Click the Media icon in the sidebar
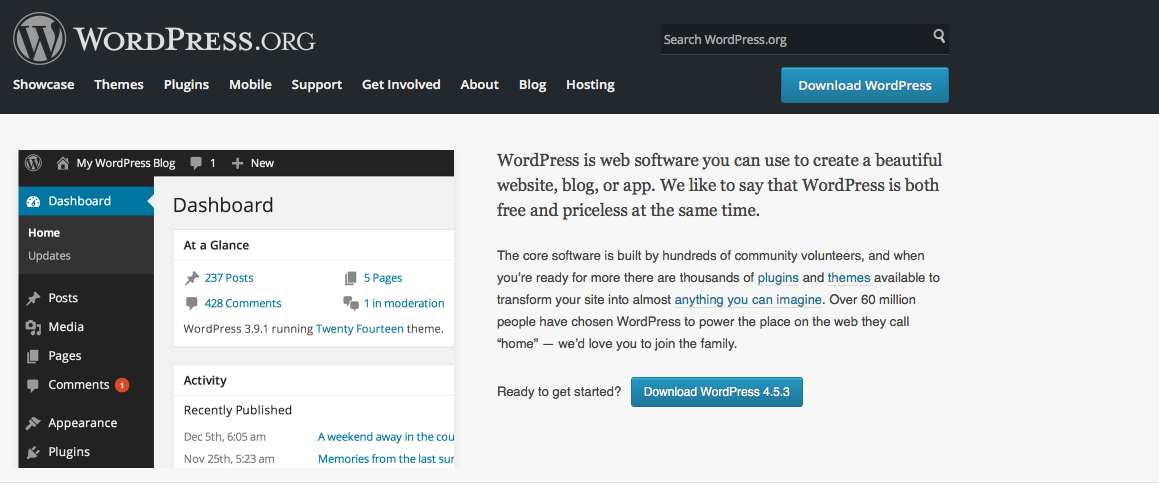This screenshot has height=493, width=1159. [x=33, y=327]
